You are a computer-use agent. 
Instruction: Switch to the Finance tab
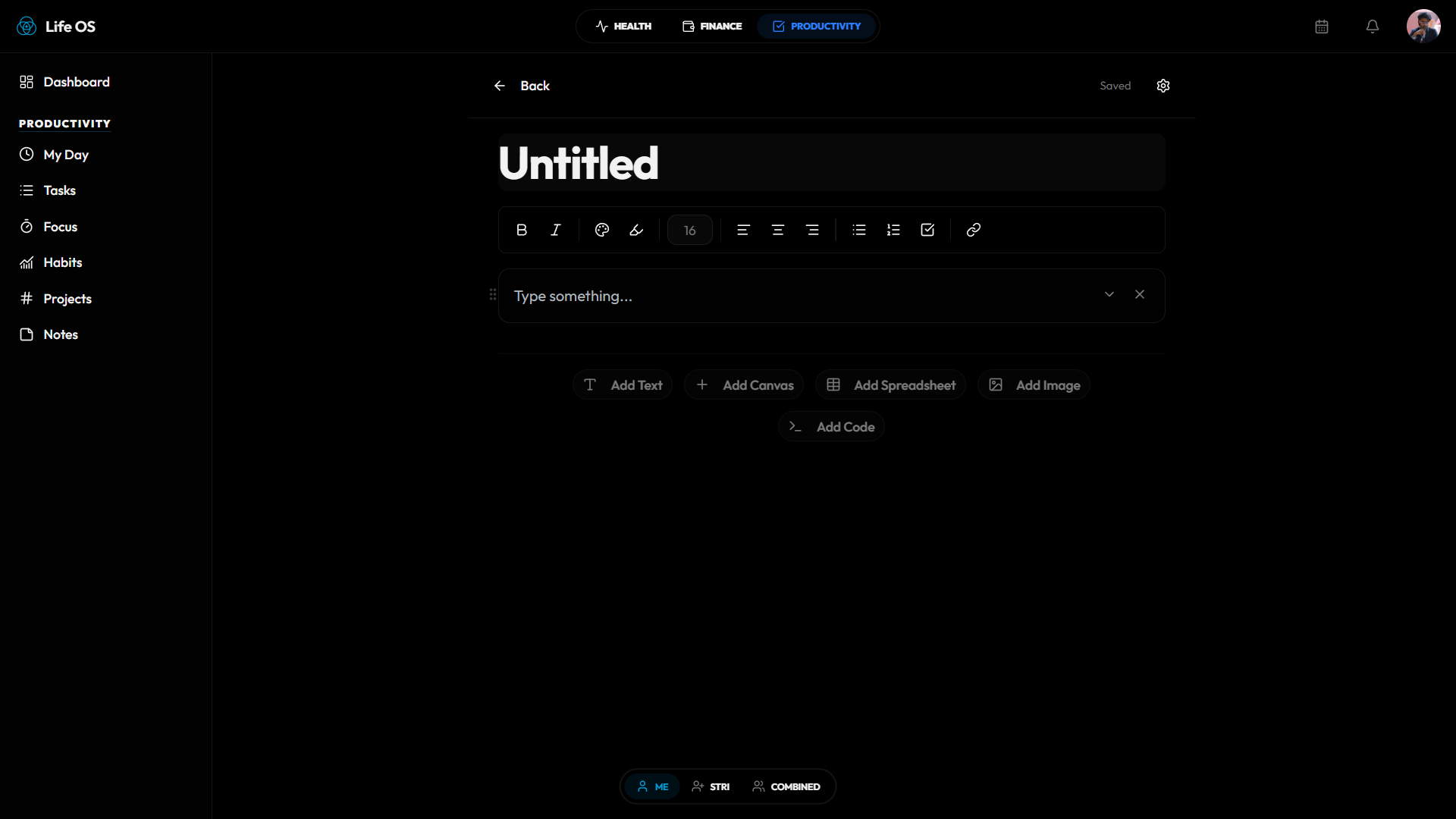click(x=712, y=27)
